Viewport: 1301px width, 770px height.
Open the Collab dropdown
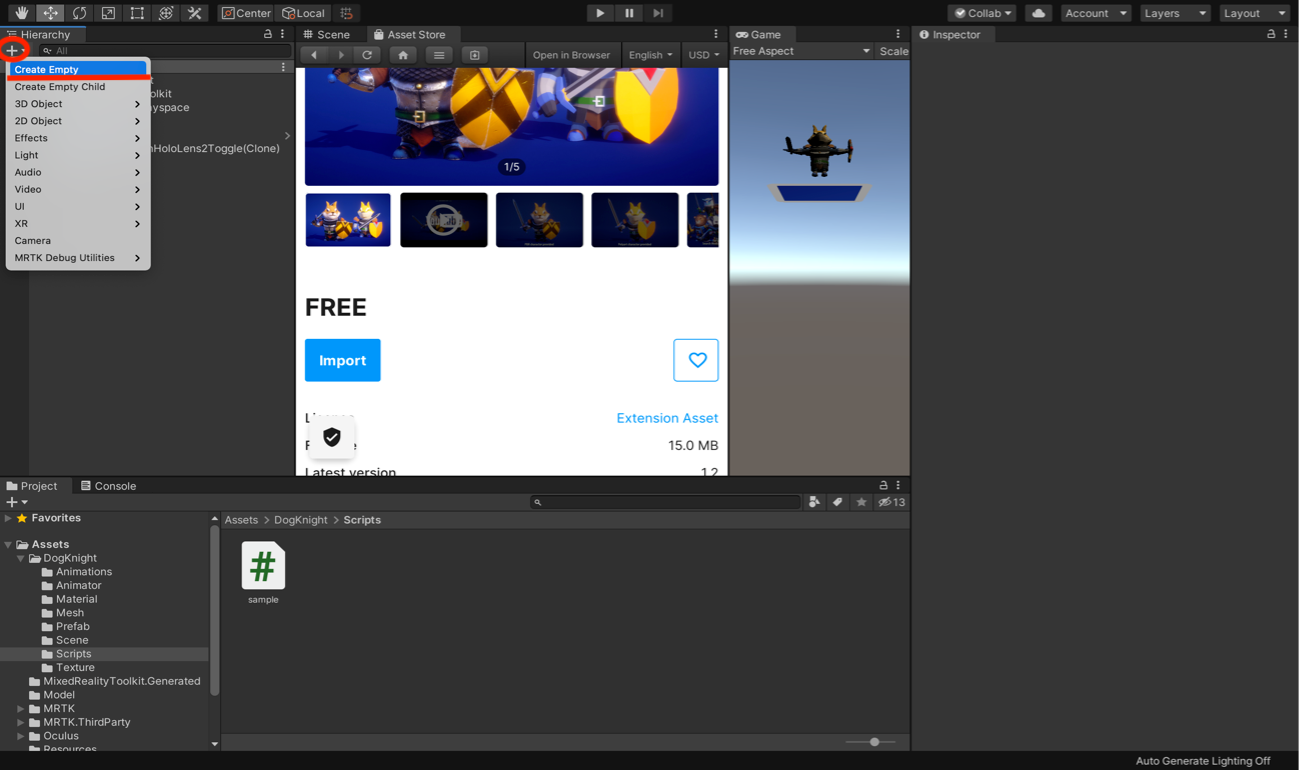pos(983,13)
